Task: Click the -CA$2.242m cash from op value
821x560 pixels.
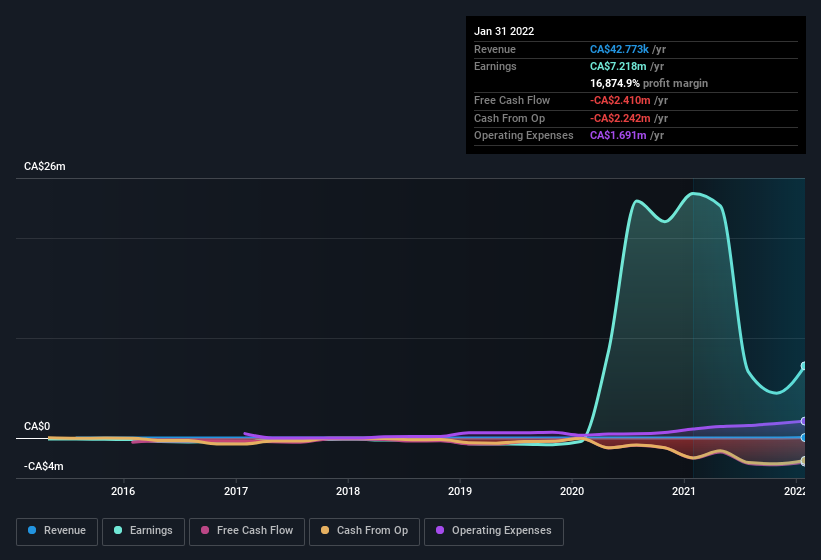Action: point(620,118)
